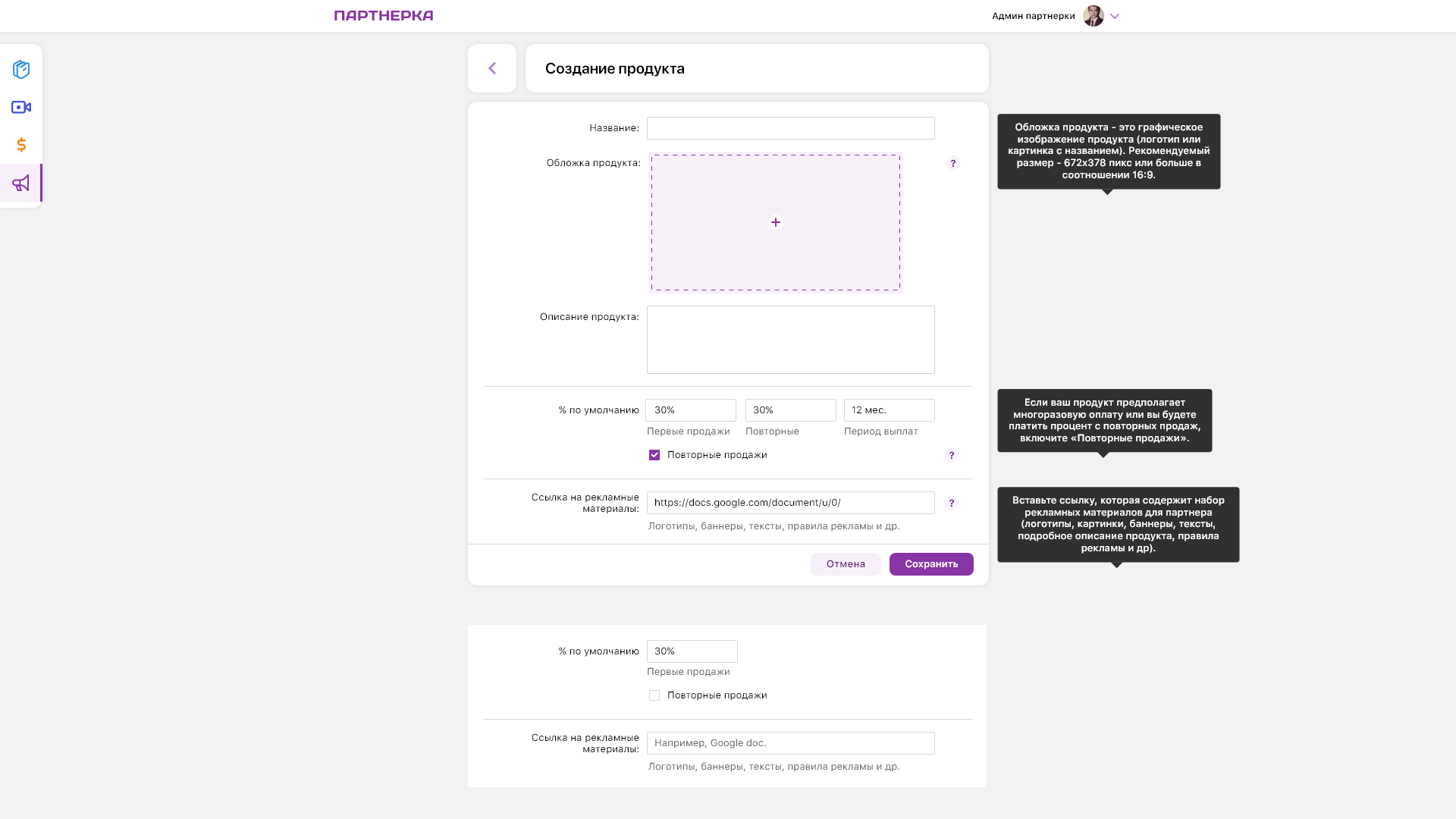Show help for product cover field
The width and height of the screenshot is (1456, 819).
point(953,163)
